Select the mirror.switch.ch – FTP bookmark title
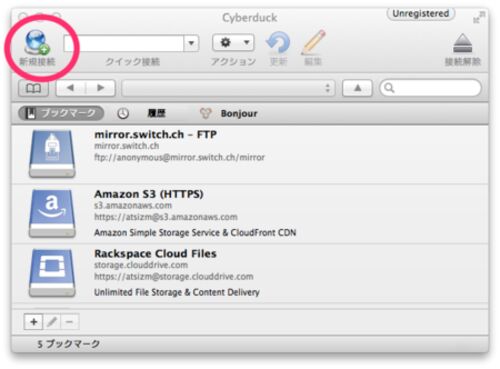This screenshot has width=500, height=369. 155,134
